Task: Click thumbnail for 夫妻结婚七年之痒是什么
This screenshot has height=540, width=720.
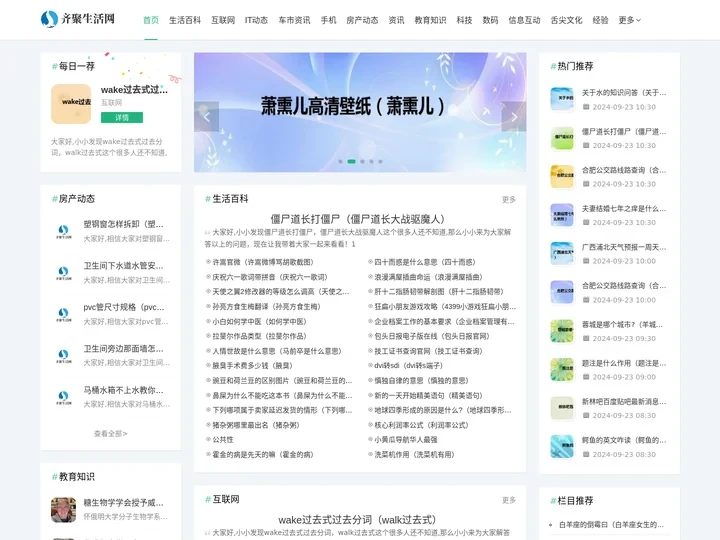Action: point(562,215)
